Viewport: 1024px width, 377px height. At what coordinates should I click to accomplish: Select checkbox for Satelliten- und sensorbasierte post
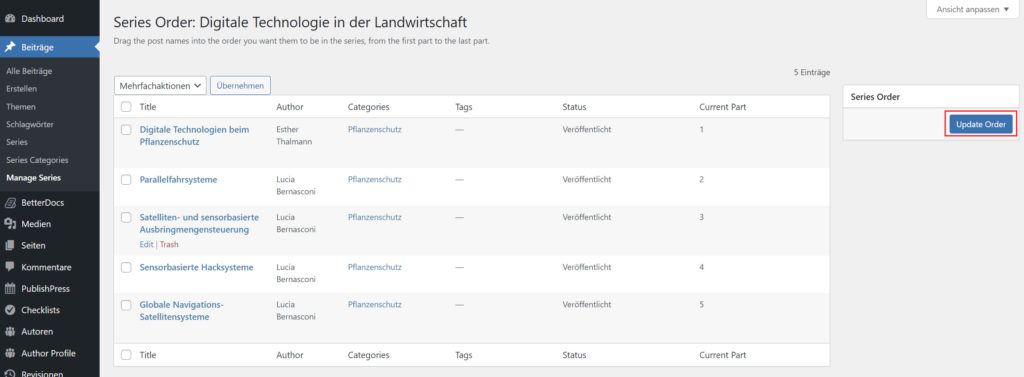[126, 217]
